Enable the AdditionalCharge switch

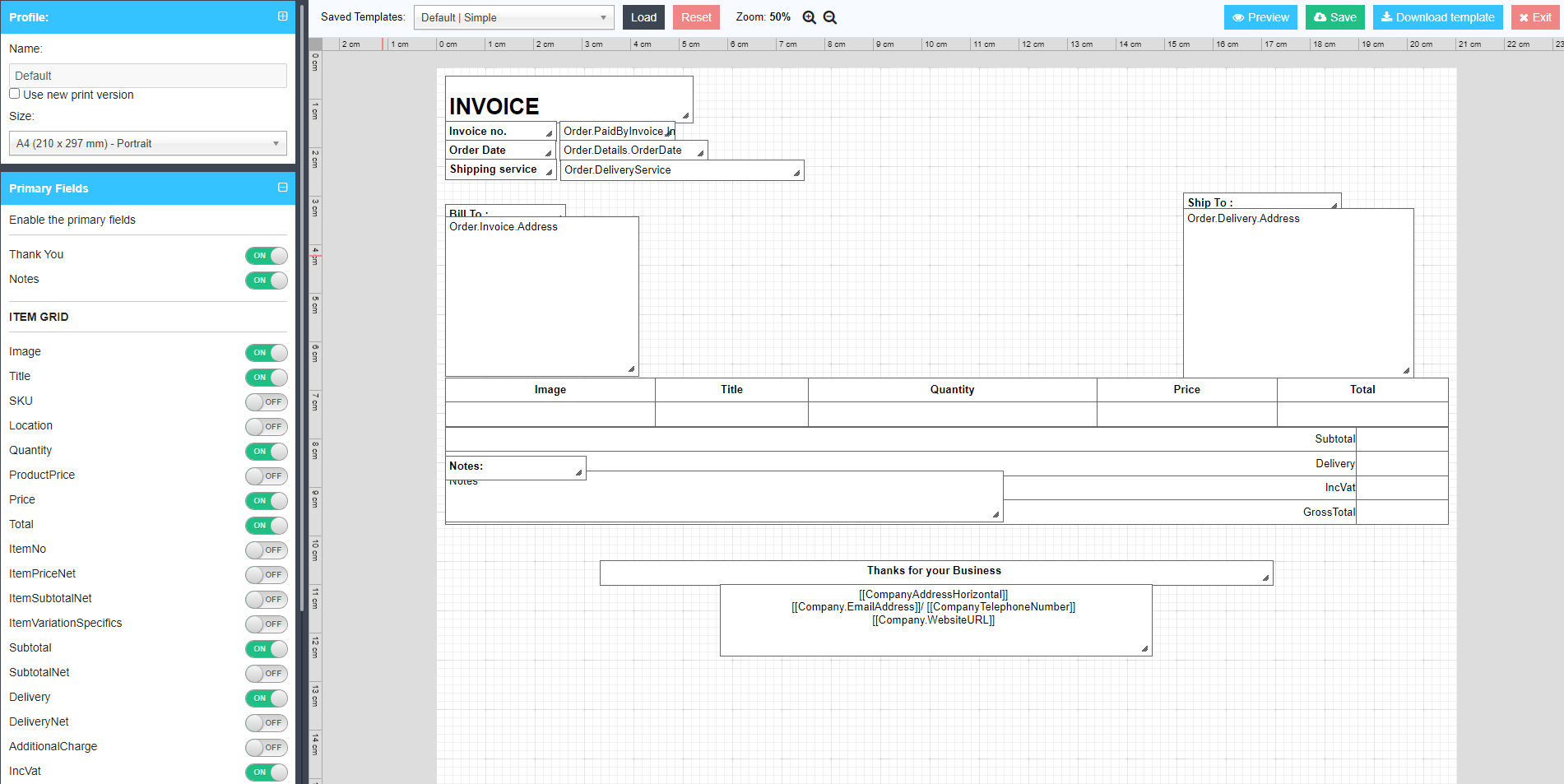pos(267,748)
